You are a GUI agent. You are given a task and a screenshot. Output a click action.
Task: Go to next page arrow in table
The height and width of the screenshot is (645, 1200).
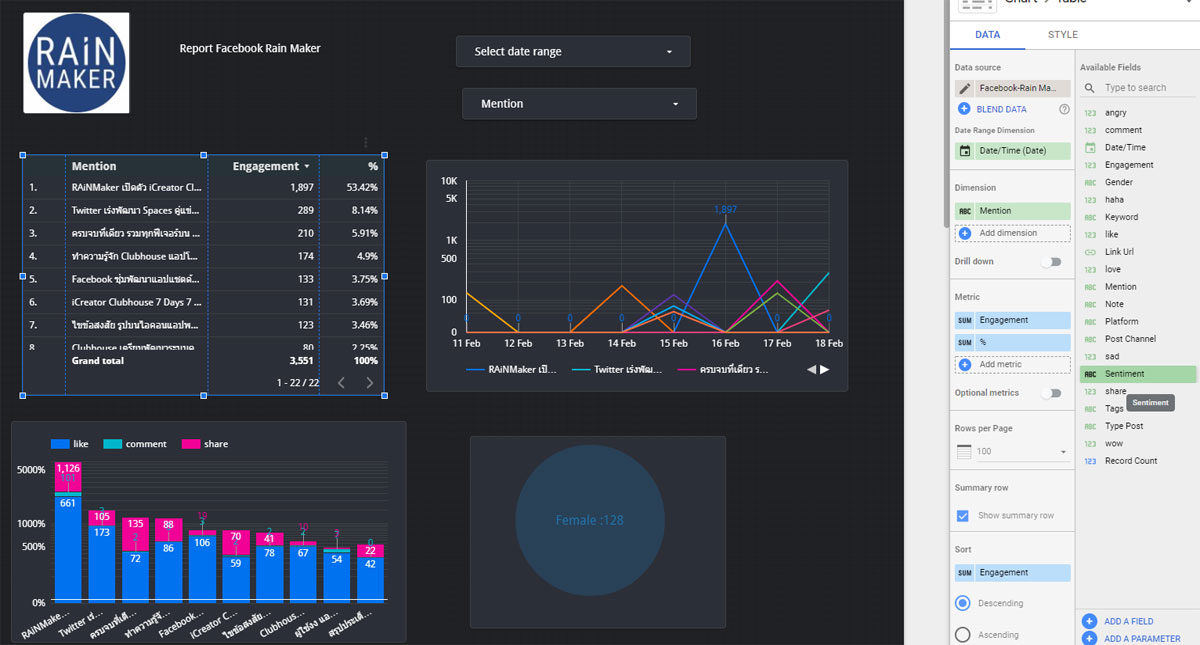click(370, 382)
